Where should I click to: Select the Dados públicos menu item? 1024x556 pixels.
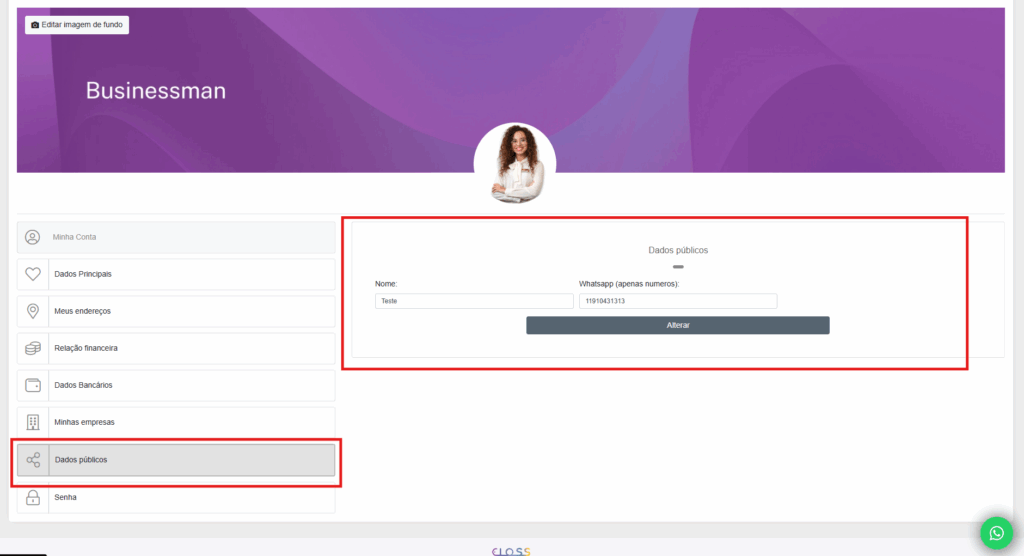tap(176, 460)
